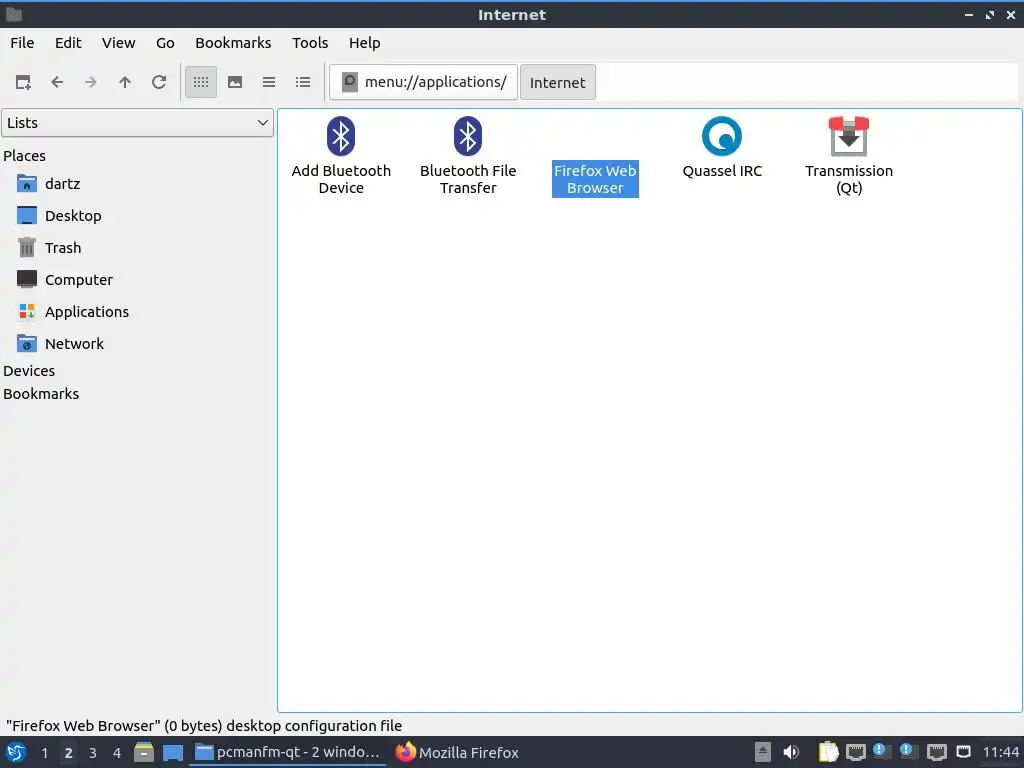Open the LXQt start menu button
The width and height of the screenshot is (1024, 768).
coord(16,752)
